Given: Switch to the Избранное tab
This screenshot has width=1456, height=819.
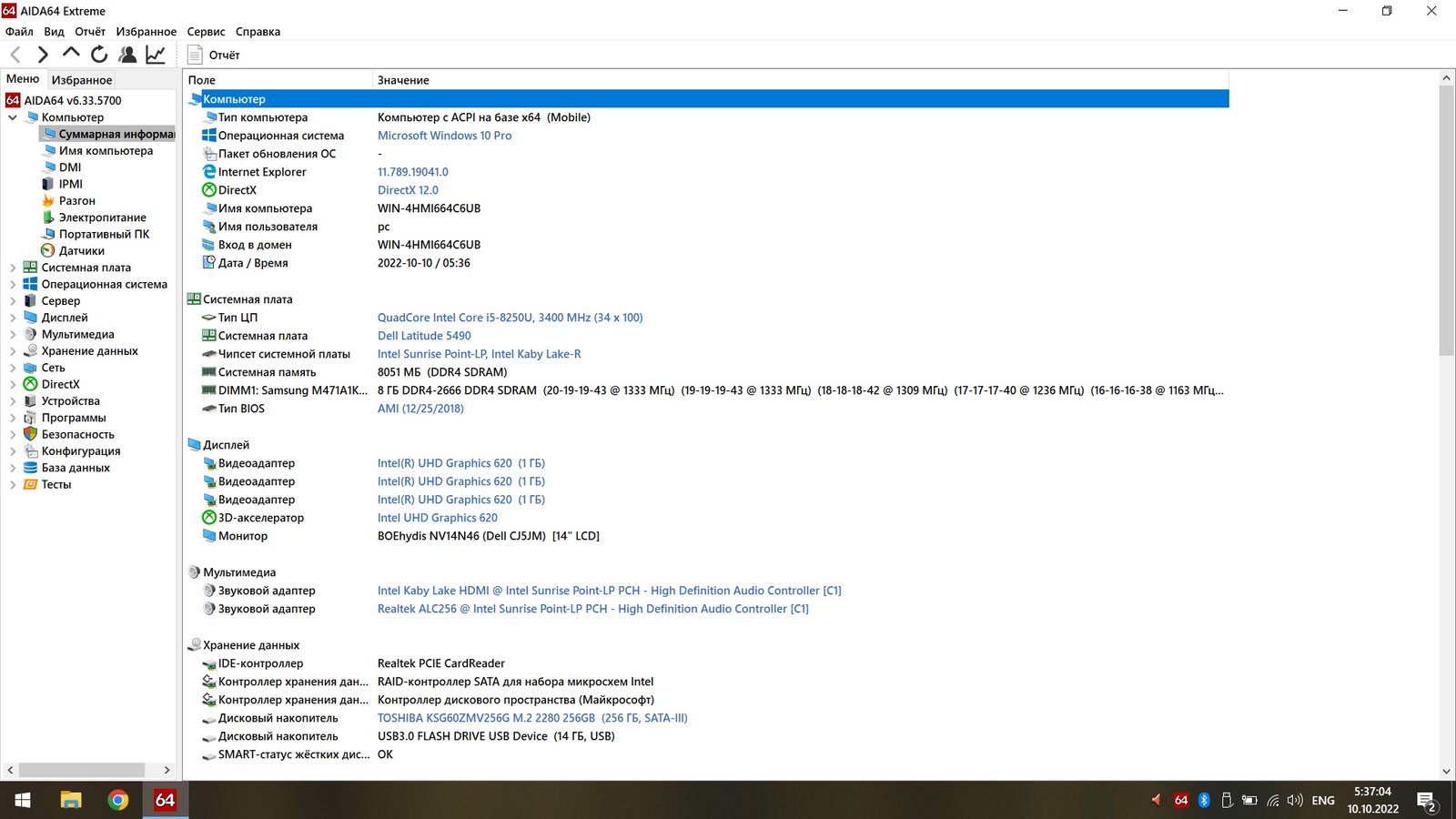Looking at the screenshot, I should 82,80.
